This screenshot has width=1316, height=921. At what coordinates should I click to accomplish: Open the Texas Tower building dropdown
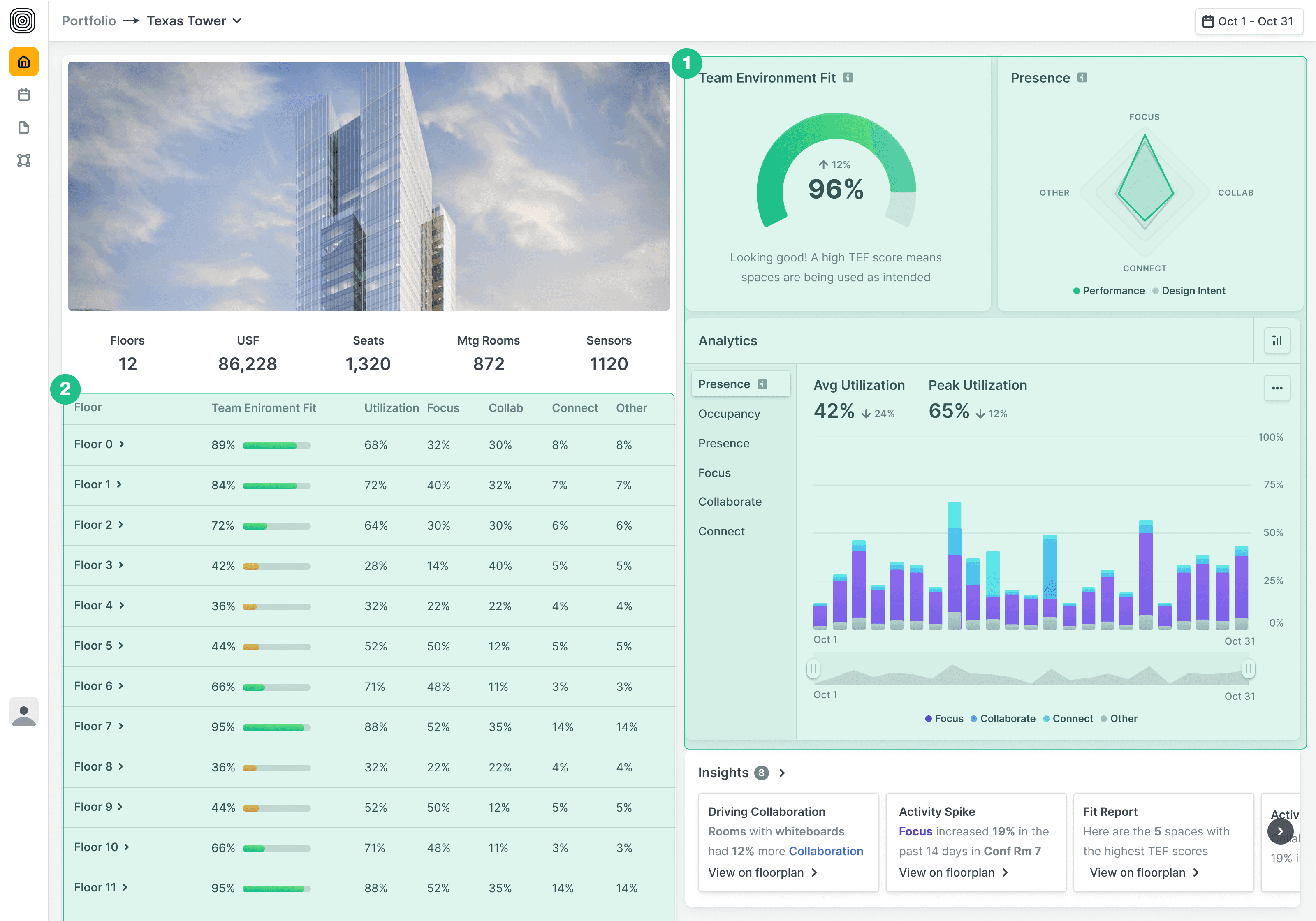click(194, 21)
